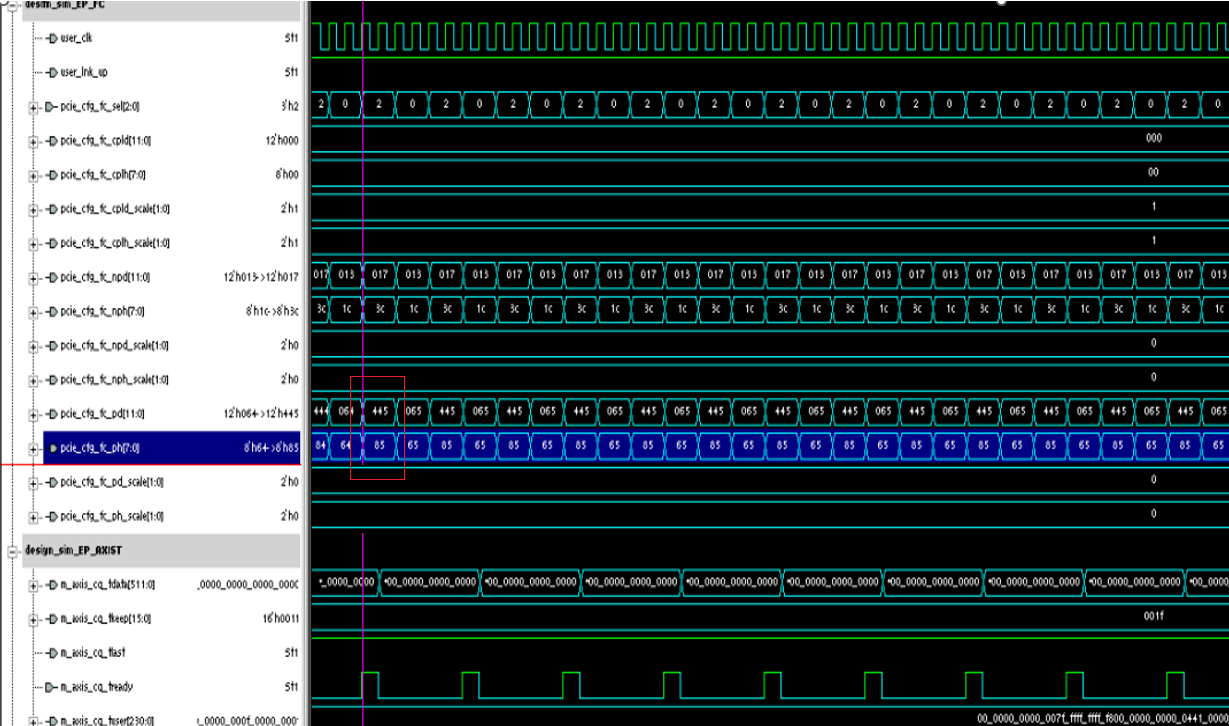Select the pcie_cfg_fc_pd_scale[1:0] signal name
1229x726 pixels.
[x=111, y=483]
